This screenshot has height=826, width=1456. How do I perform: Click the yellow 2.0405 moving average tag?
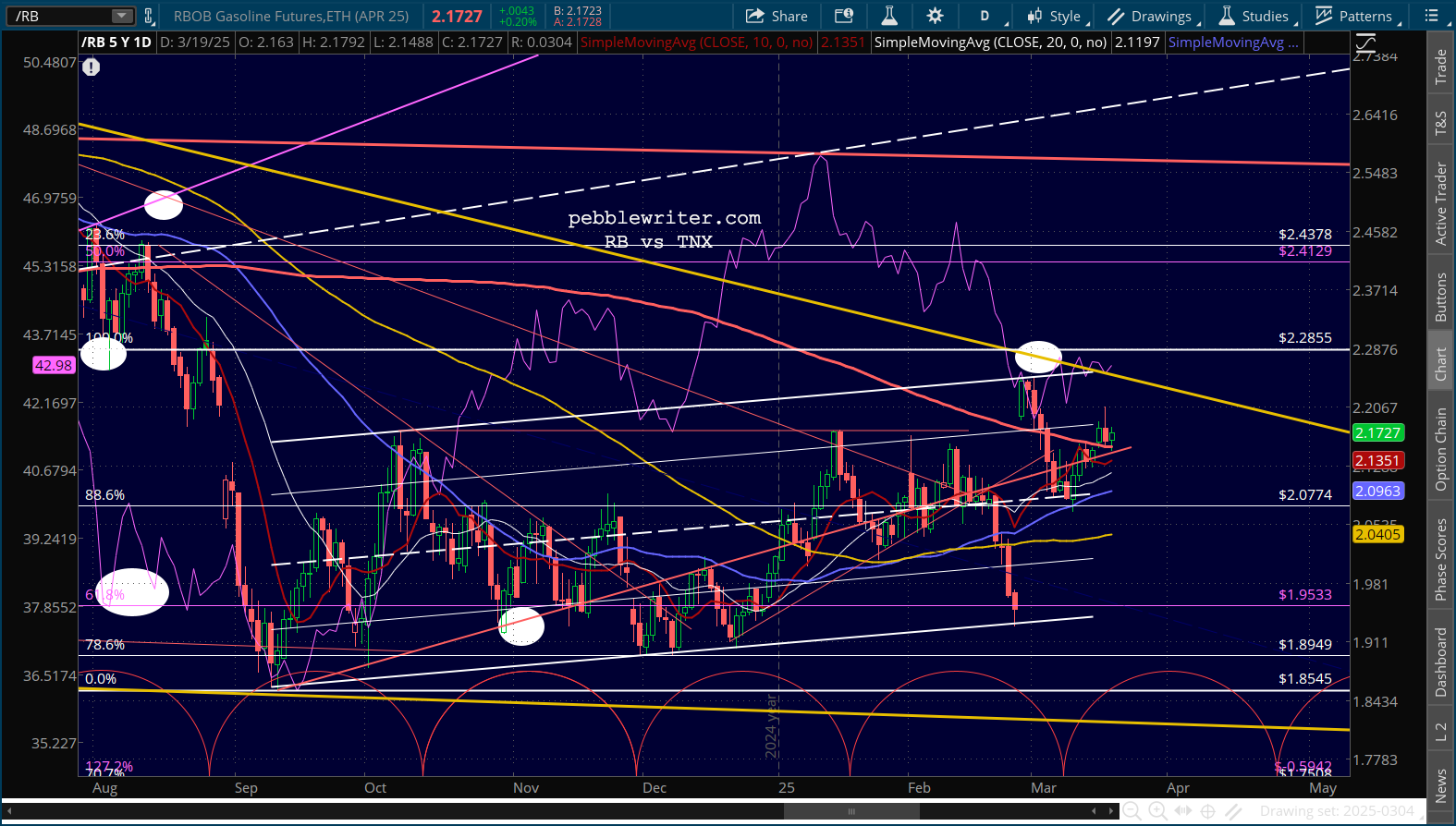1377,534
